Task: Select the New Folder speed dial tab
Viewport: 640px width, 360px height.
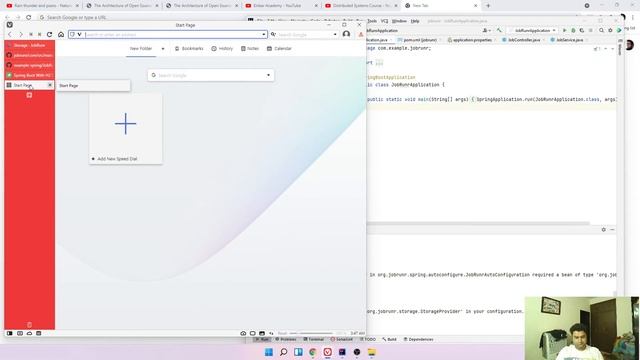Action: pos(141,49)
